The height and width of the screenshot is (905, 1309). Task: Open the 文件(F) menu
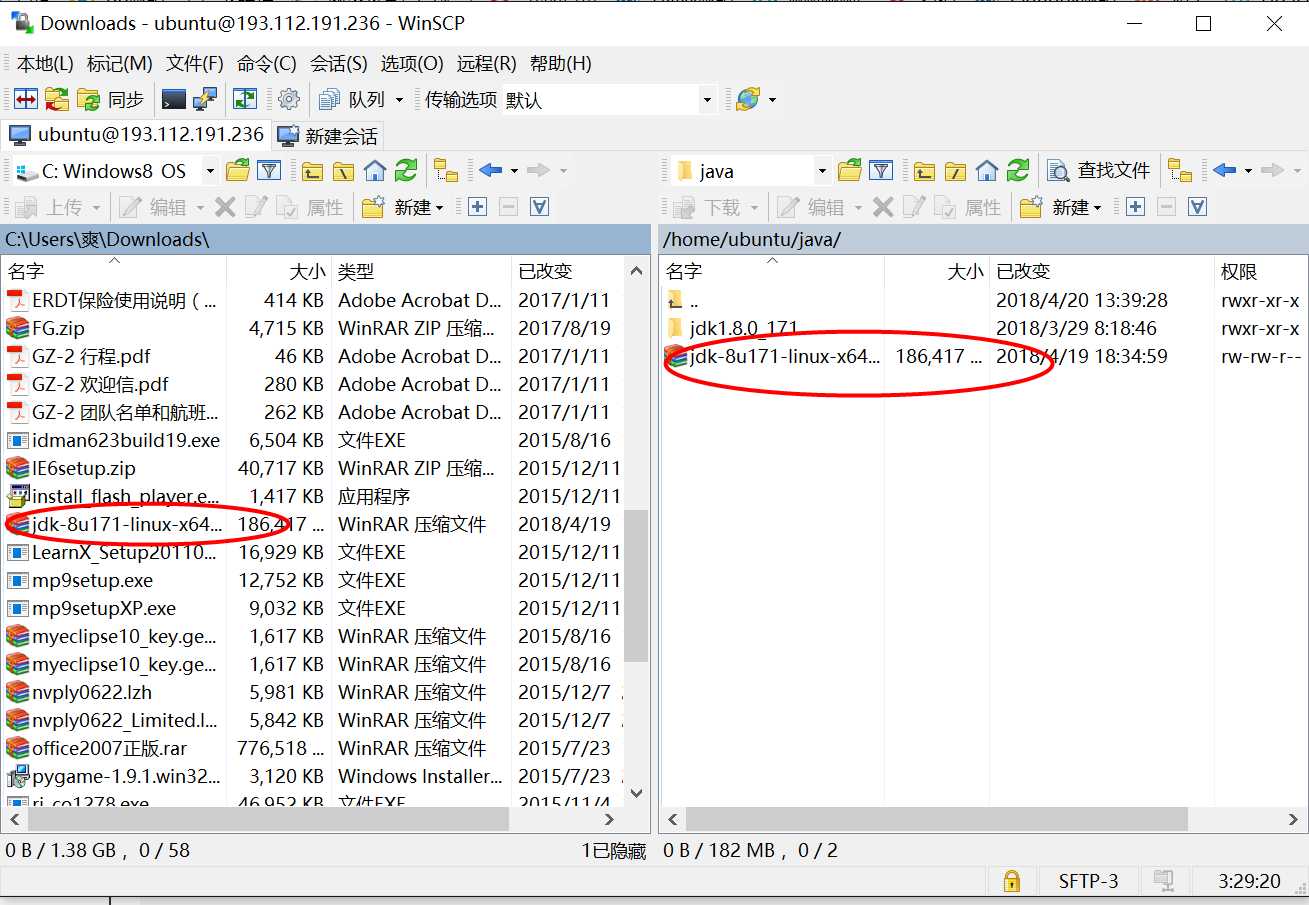point(195,63)
